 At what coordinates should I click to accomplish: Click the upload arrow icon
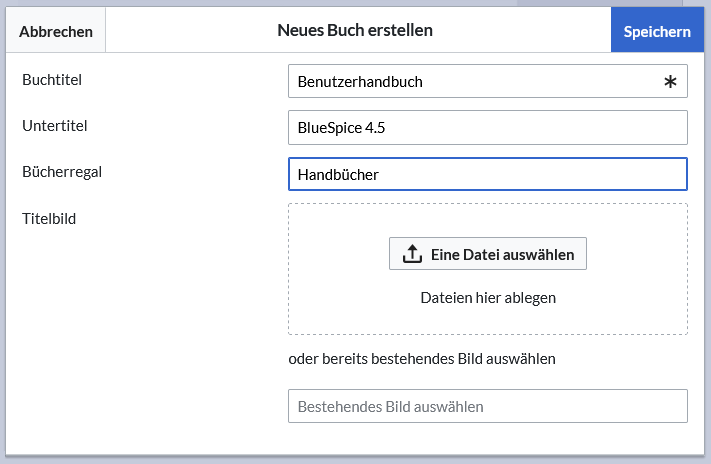coord(412,254)
